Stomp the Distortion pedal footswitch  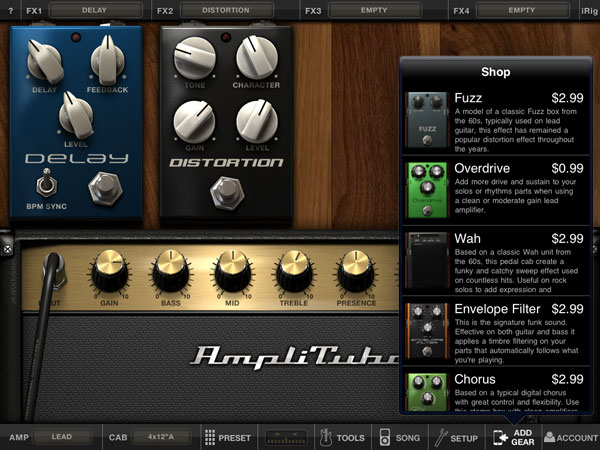(x=227, y=193)
